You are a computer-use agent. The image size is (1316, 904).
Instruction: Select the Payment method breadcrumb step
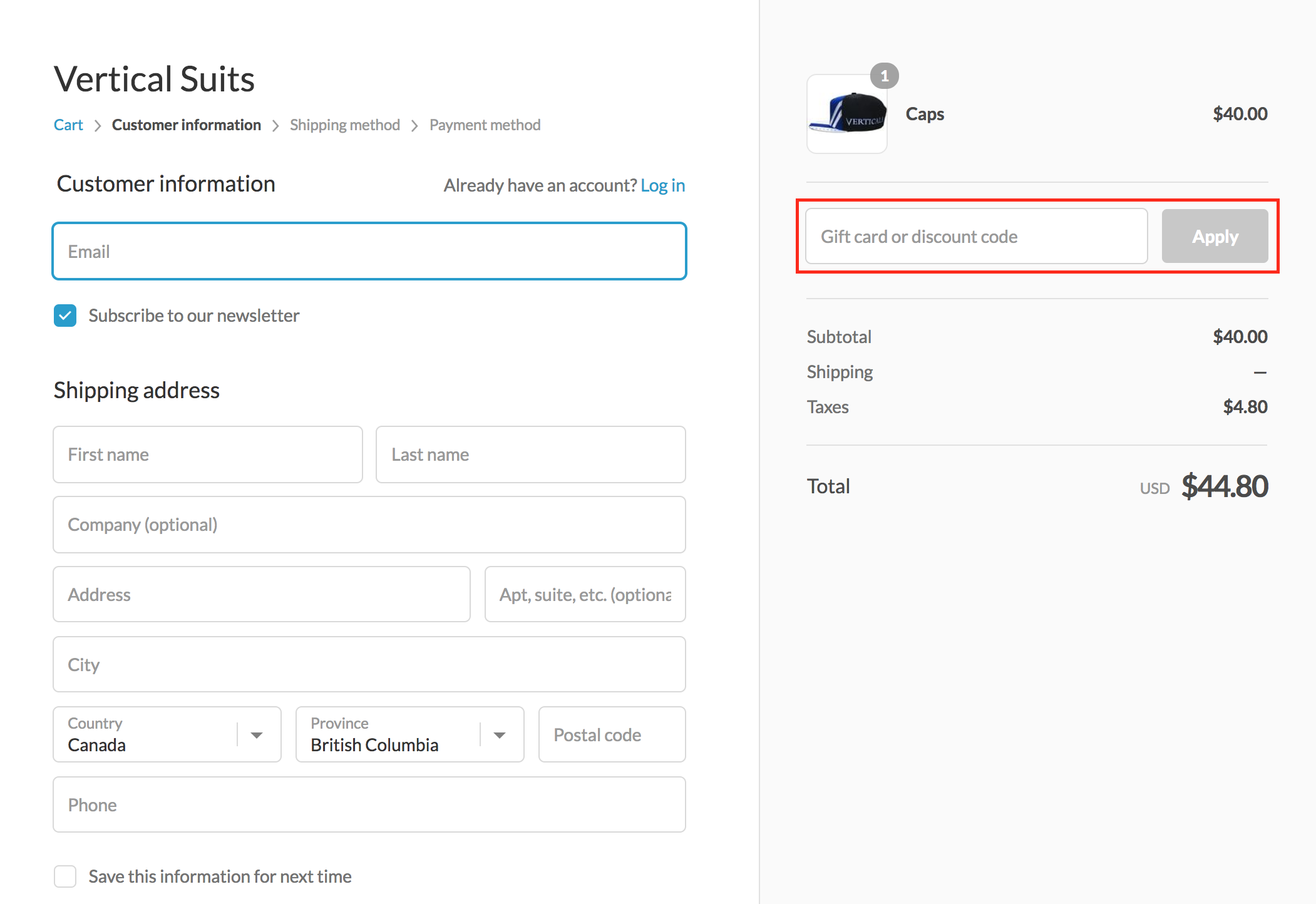coord(485,125)
